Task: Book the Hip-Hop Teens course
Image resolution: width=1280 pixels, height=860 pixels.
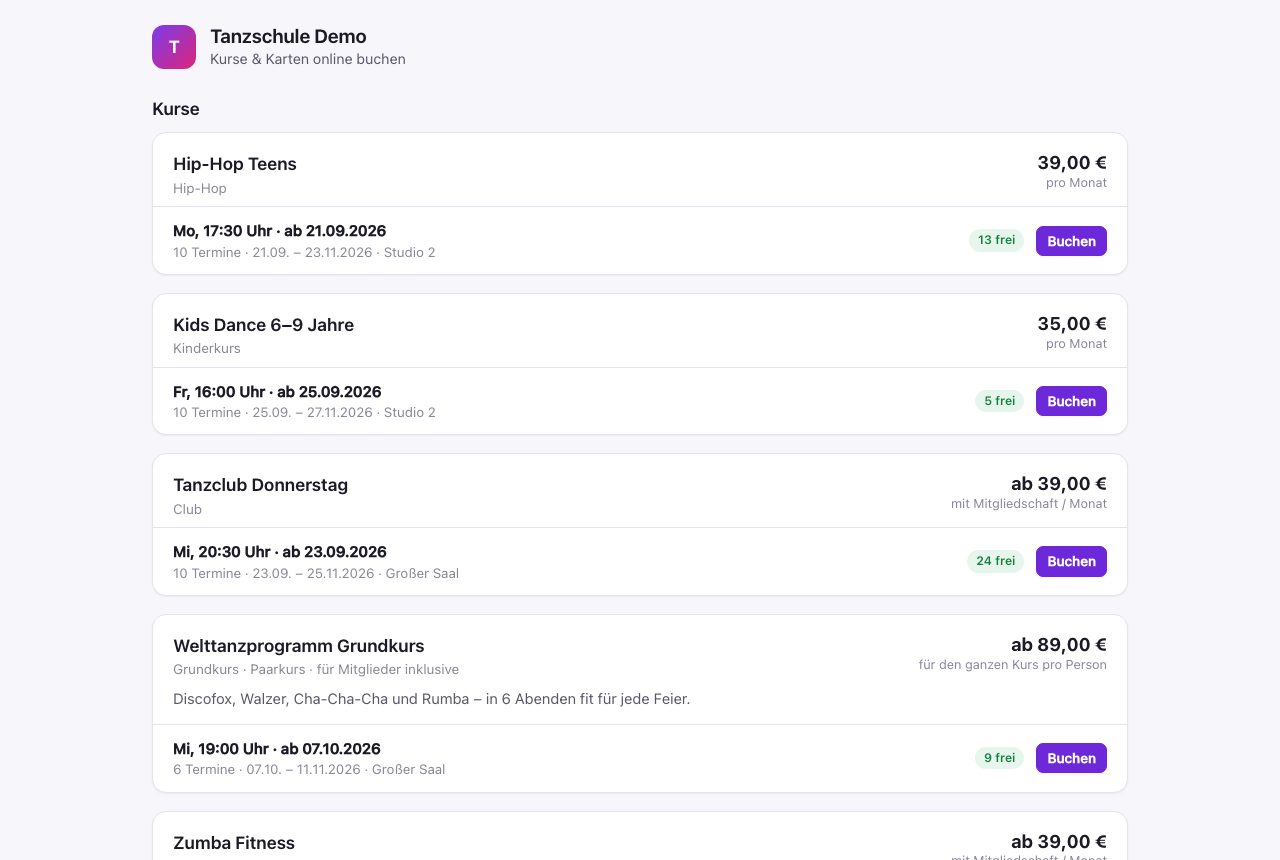Action: pyautogui.click(x=1071, y=241)
